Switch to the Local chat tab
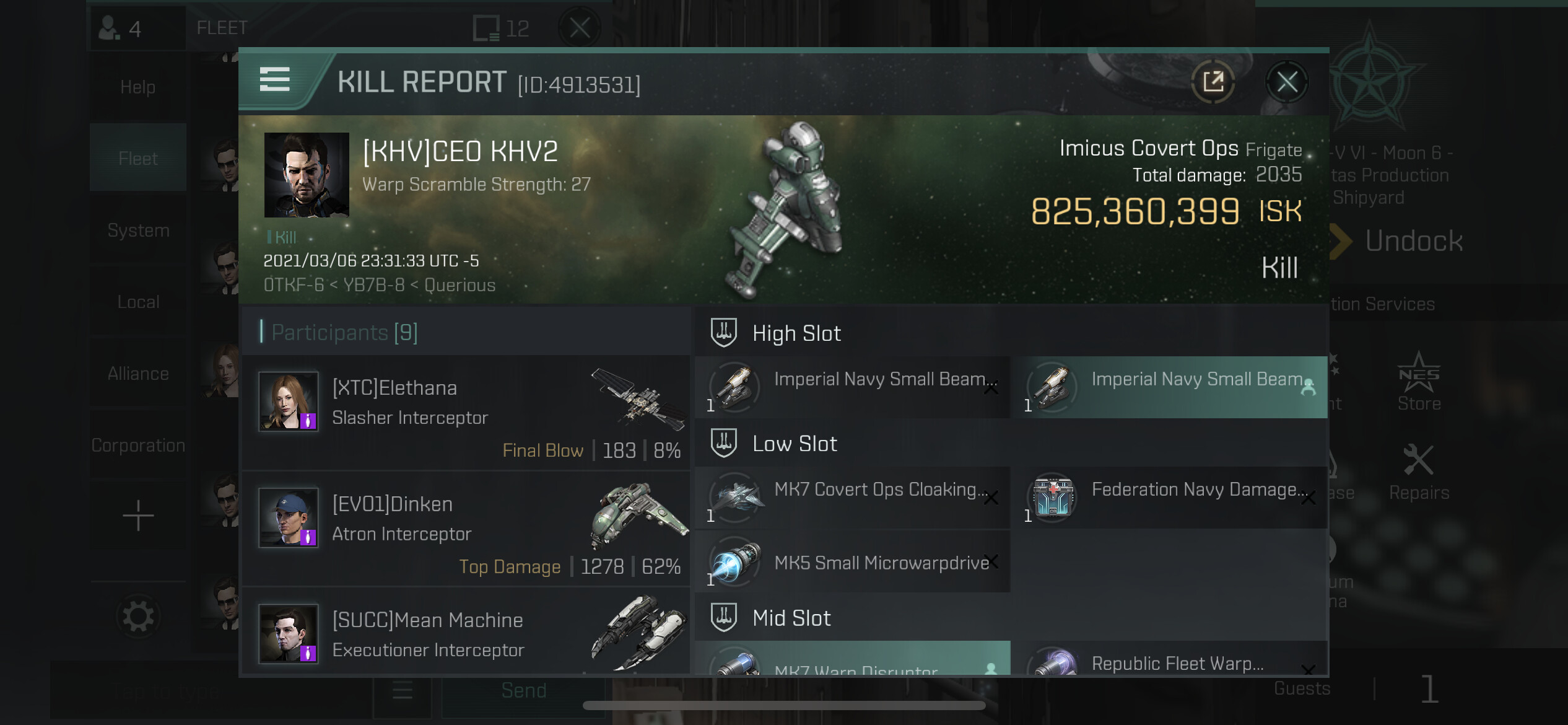 tap(138, 302)
